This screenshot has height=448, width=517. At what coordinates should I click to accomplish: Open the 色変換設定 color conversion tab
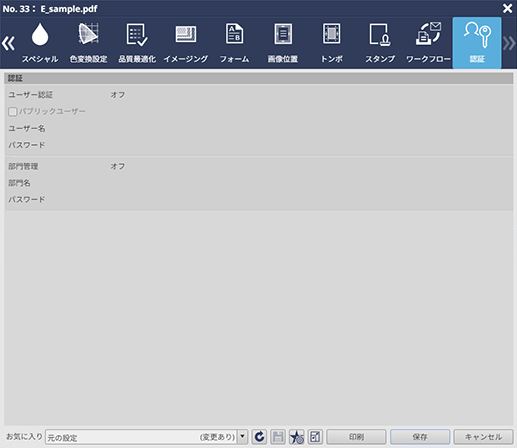point(88,43)
